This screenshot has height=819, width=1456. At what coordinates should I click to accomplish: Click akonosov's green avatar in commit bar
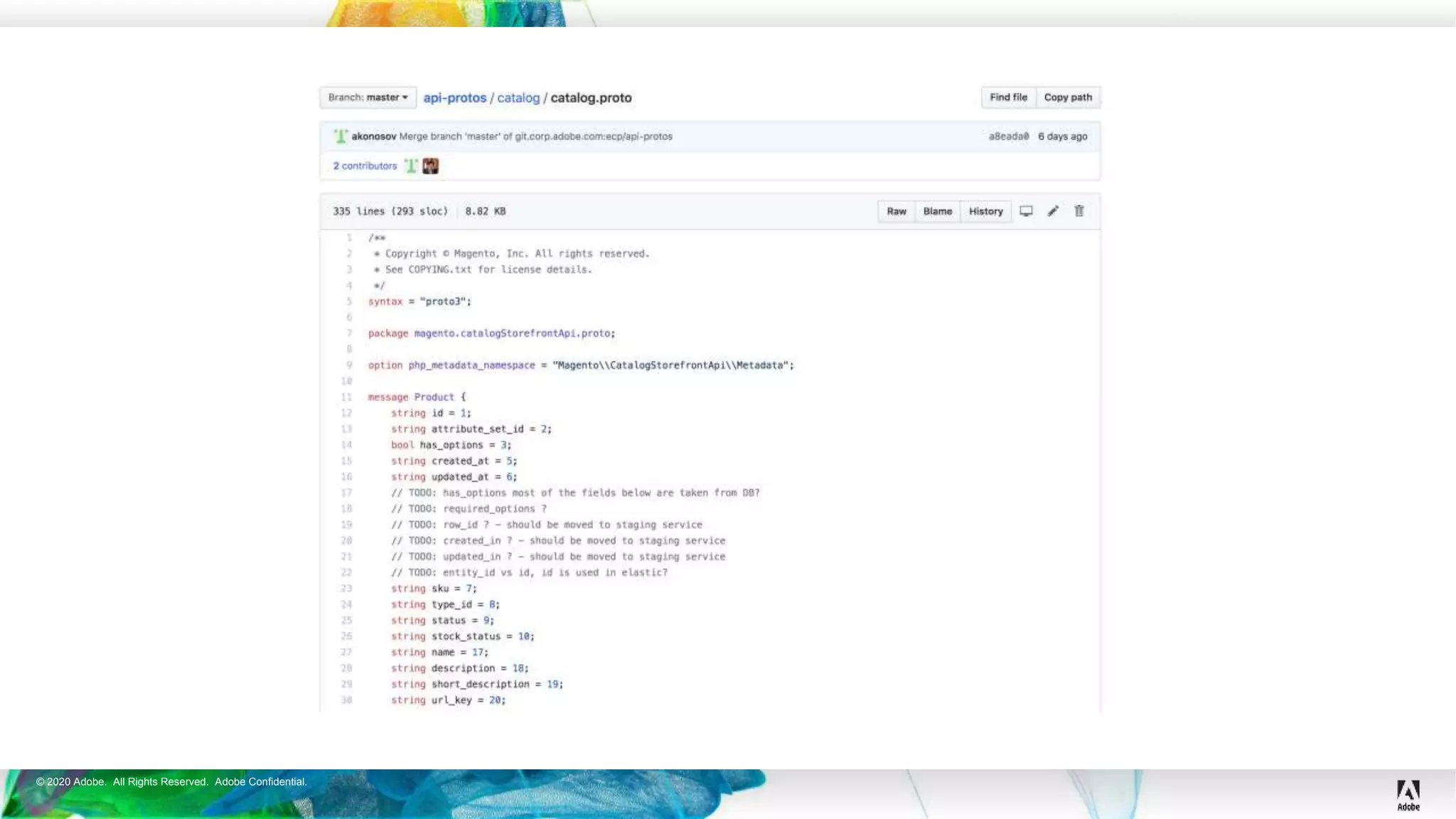point(341,136)
